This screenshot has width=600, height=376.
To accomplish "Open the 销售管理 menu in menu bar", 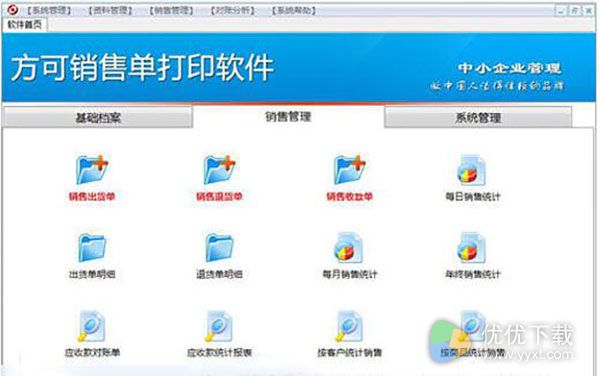I will 171,10.
